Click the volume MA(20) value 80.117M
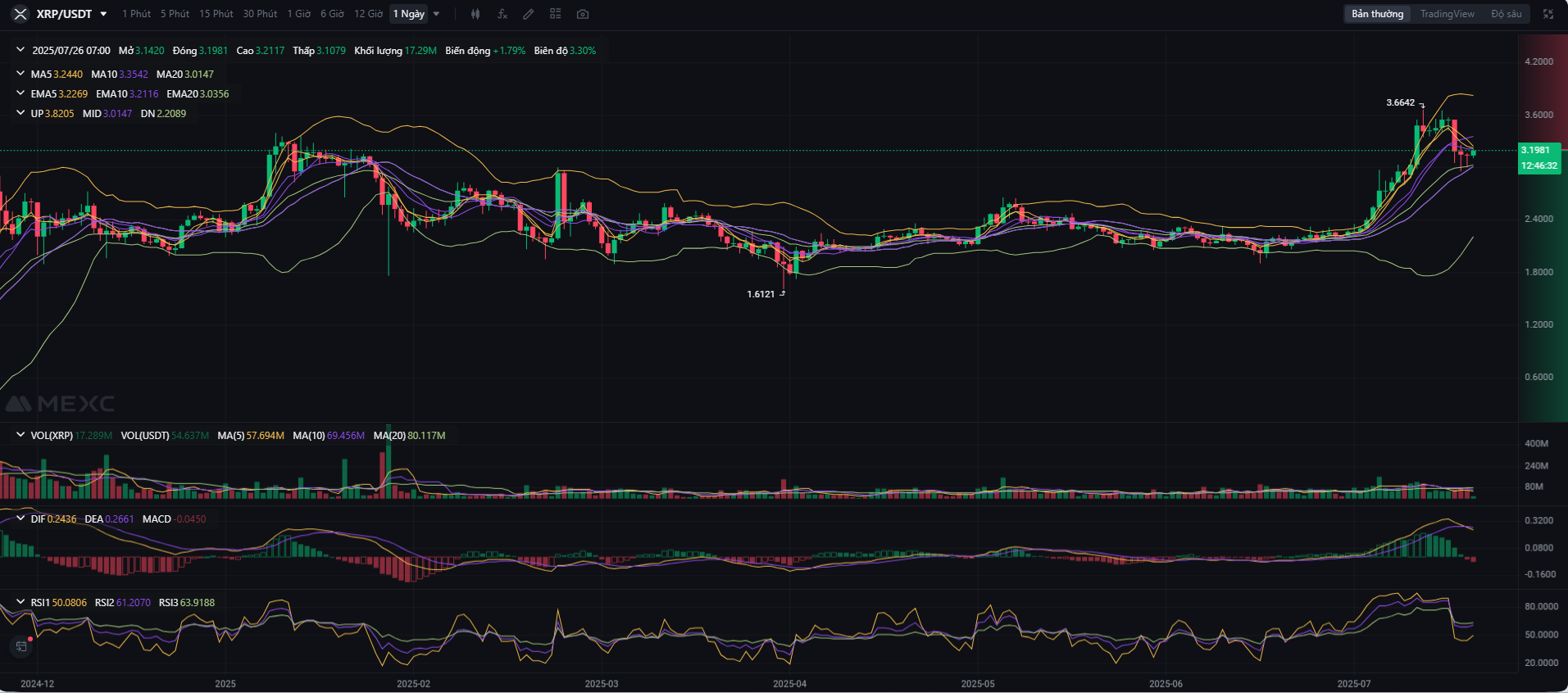 [426, 435]
